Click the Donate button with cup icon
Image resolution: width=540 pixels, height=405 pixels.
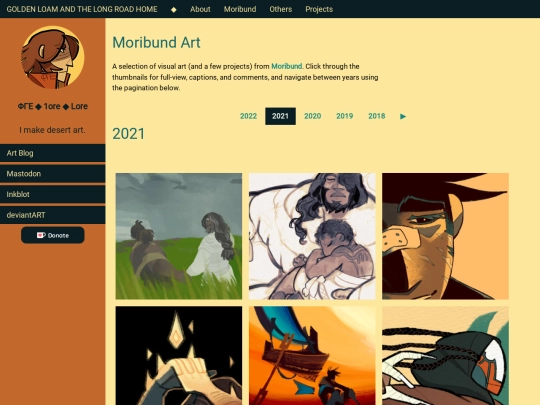pos(53,235)
